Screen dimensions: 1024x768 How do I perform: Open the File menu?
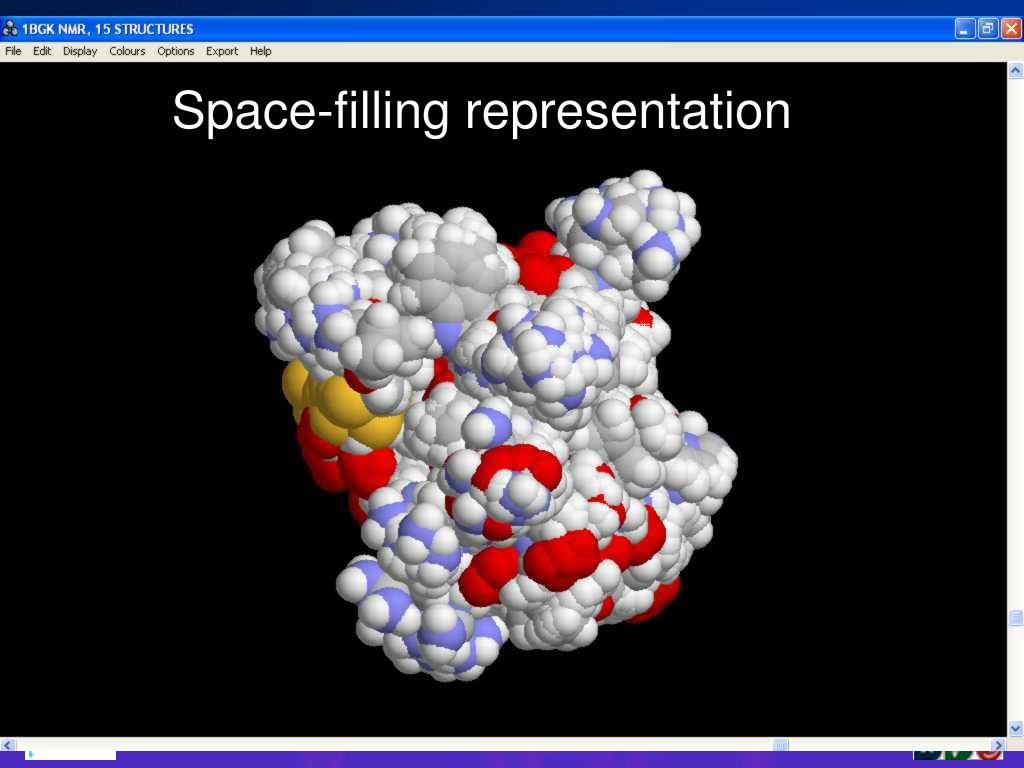click(x=13, y=51)
